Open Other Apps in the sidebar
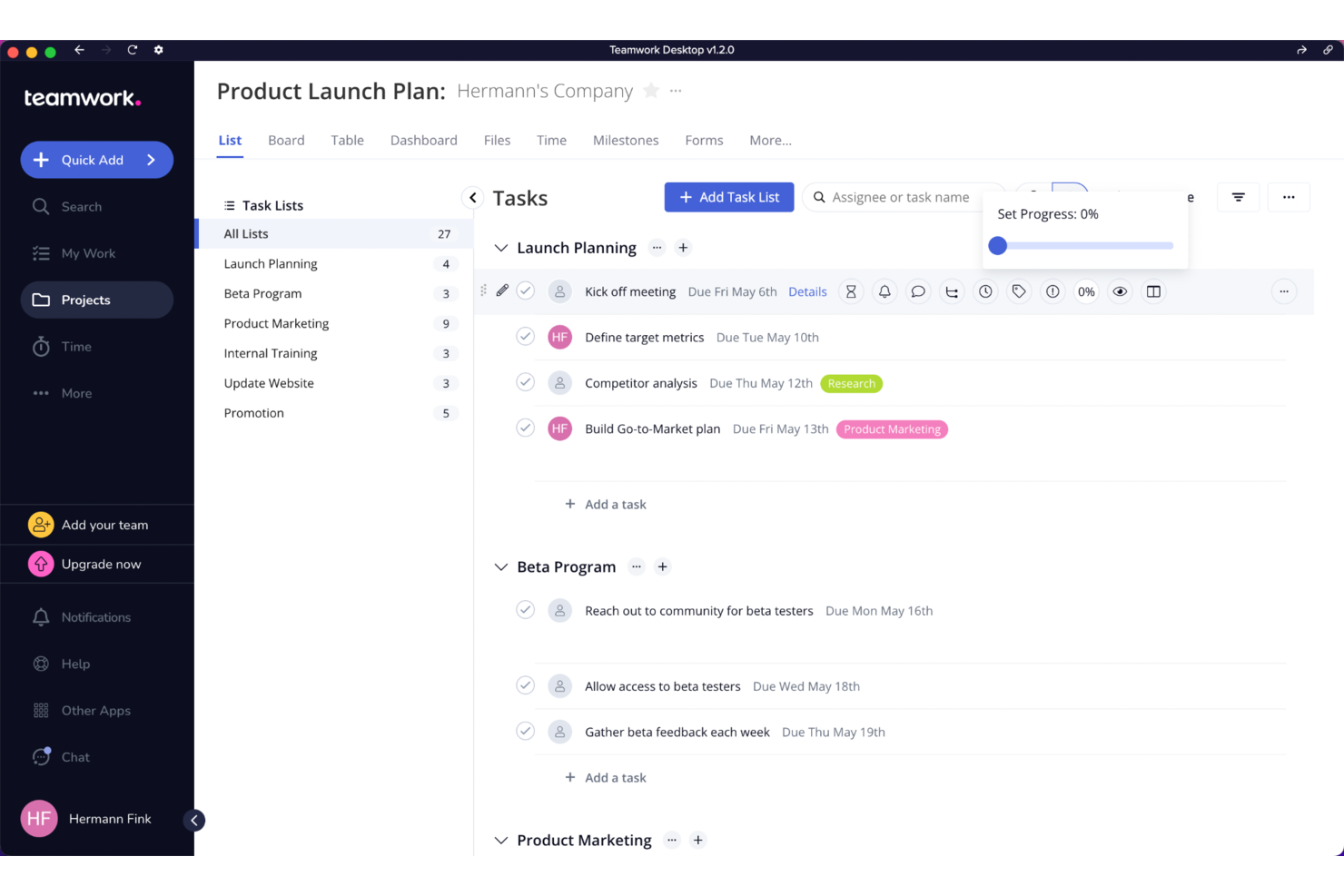 [x=97, y=711]
